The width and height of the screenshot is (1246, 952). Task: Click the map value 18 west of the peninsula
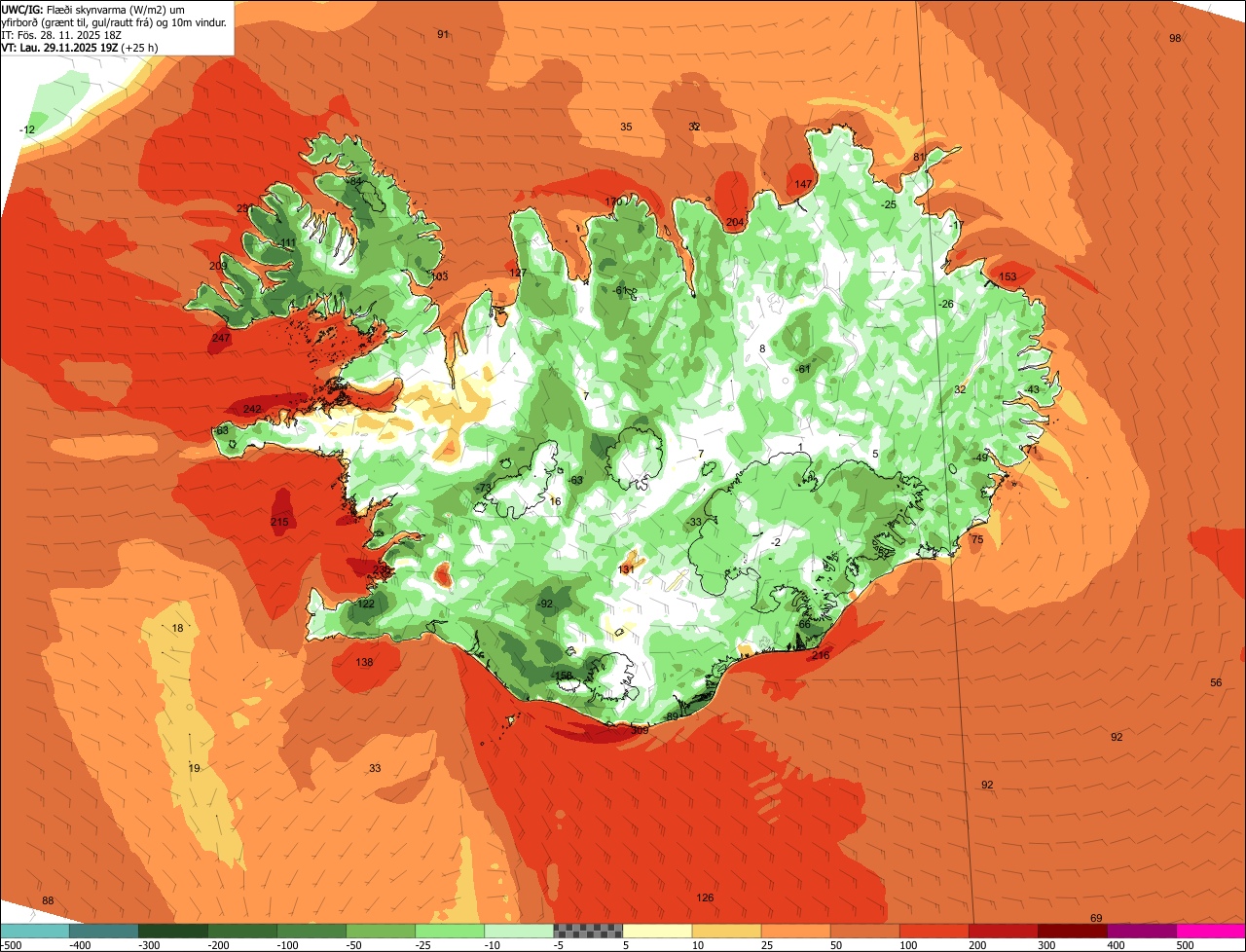coord(177,628)
